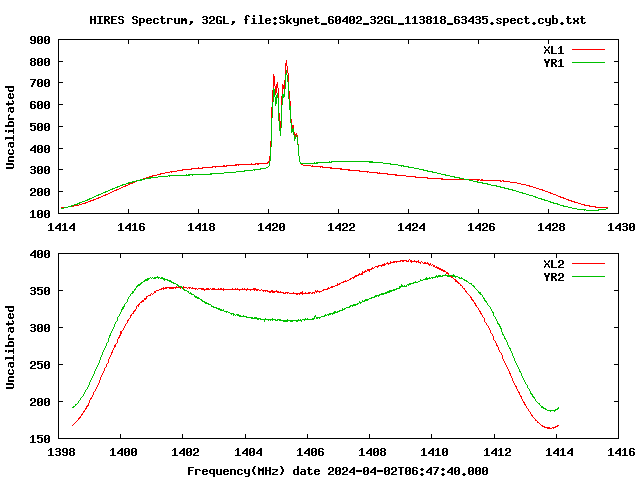Click the 1406 tick label in bottom plot

tap(310, 452)
